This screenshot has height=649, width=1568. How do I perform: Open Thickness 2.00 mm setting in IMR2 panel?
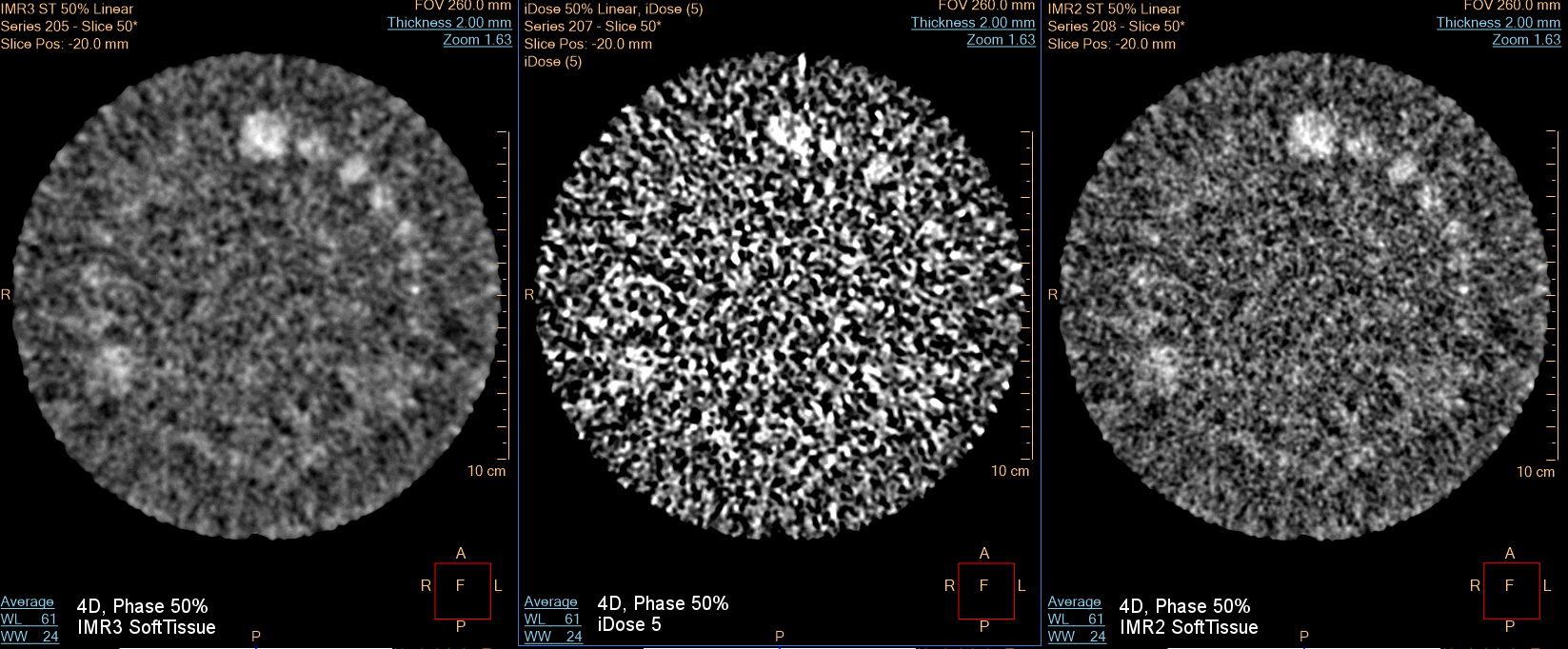coord(1498,23)
